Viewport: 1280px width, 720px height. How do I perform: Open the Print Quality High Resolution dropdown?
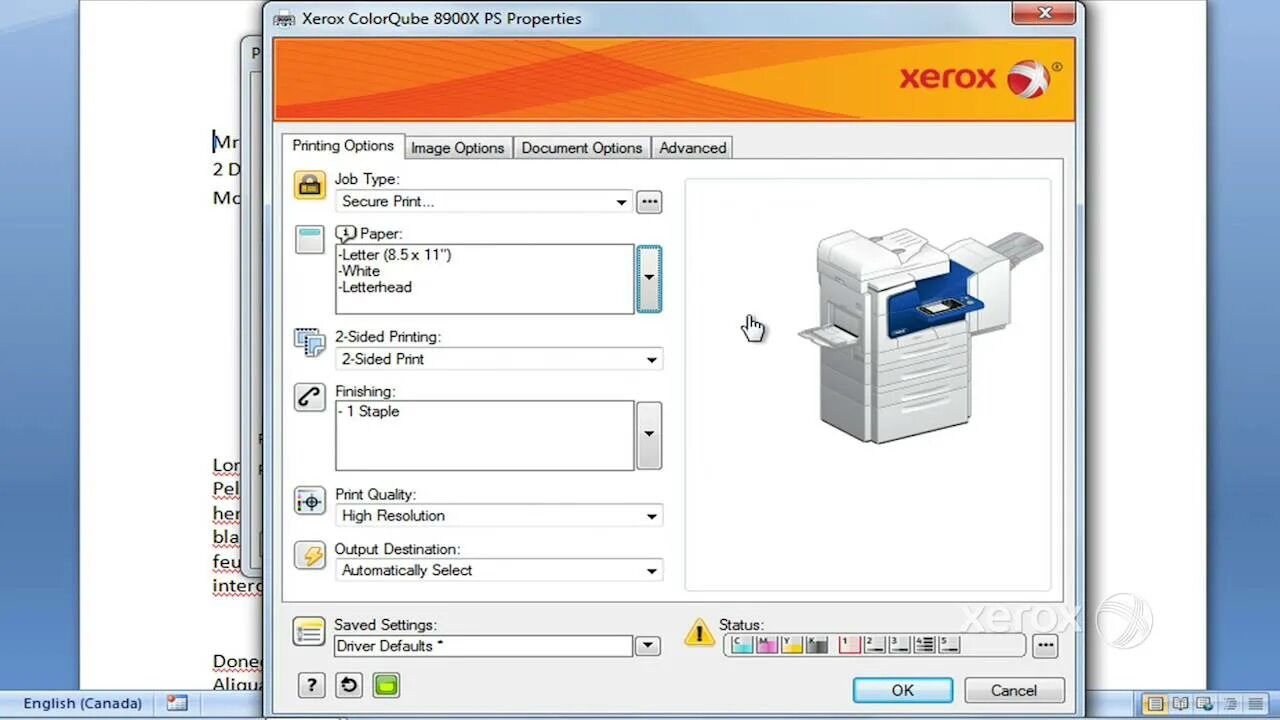(498, 516)
